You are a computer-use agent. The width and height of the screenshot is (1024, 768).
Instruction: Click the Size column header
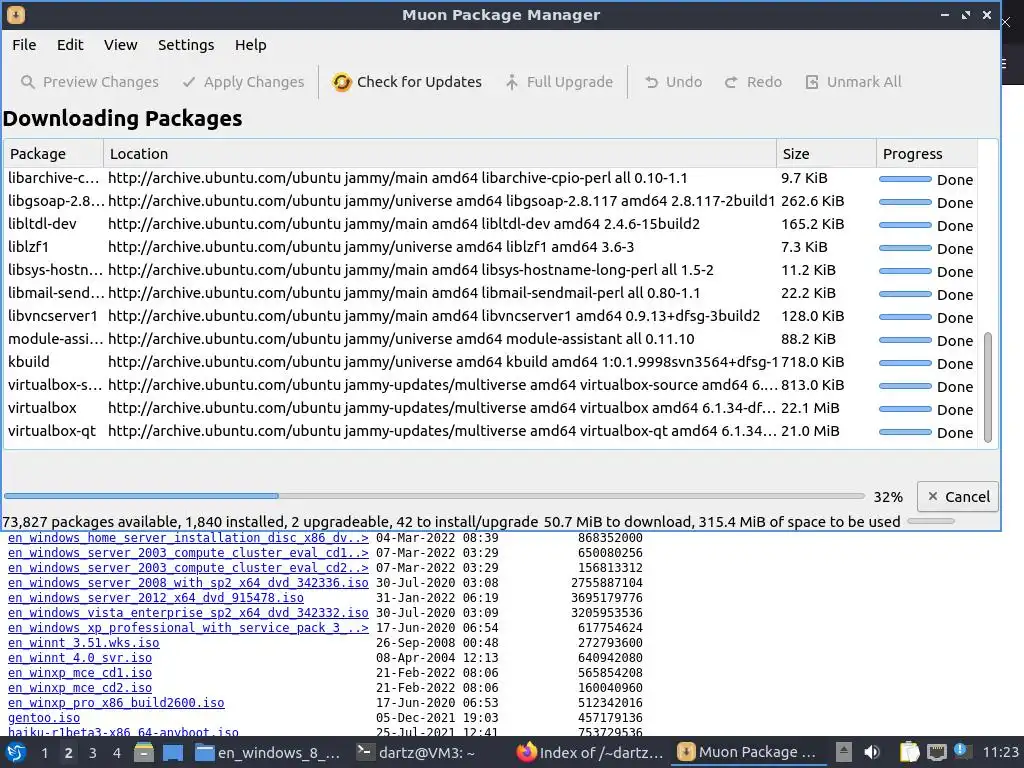[826, 154]
